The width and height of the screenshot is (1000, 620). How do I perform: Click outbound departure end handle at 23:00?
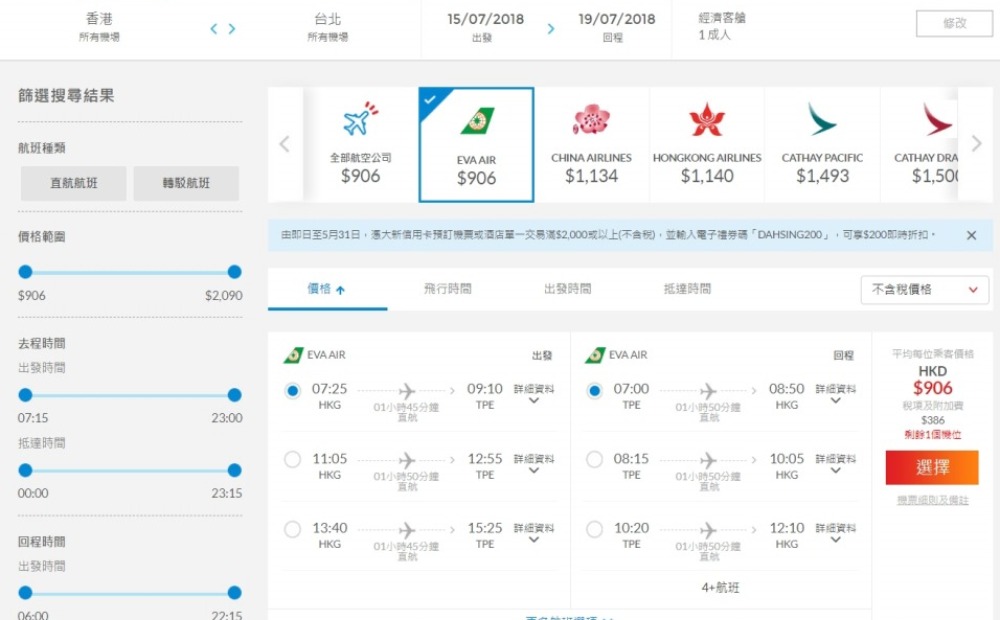(x=235, y=395)
